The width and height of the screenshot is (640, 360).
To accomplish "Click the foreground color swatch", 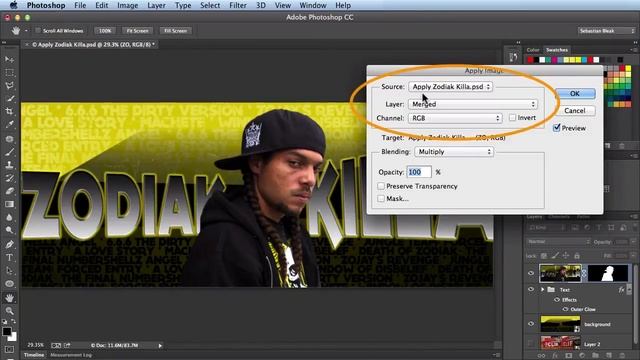I will pos(7,332).
